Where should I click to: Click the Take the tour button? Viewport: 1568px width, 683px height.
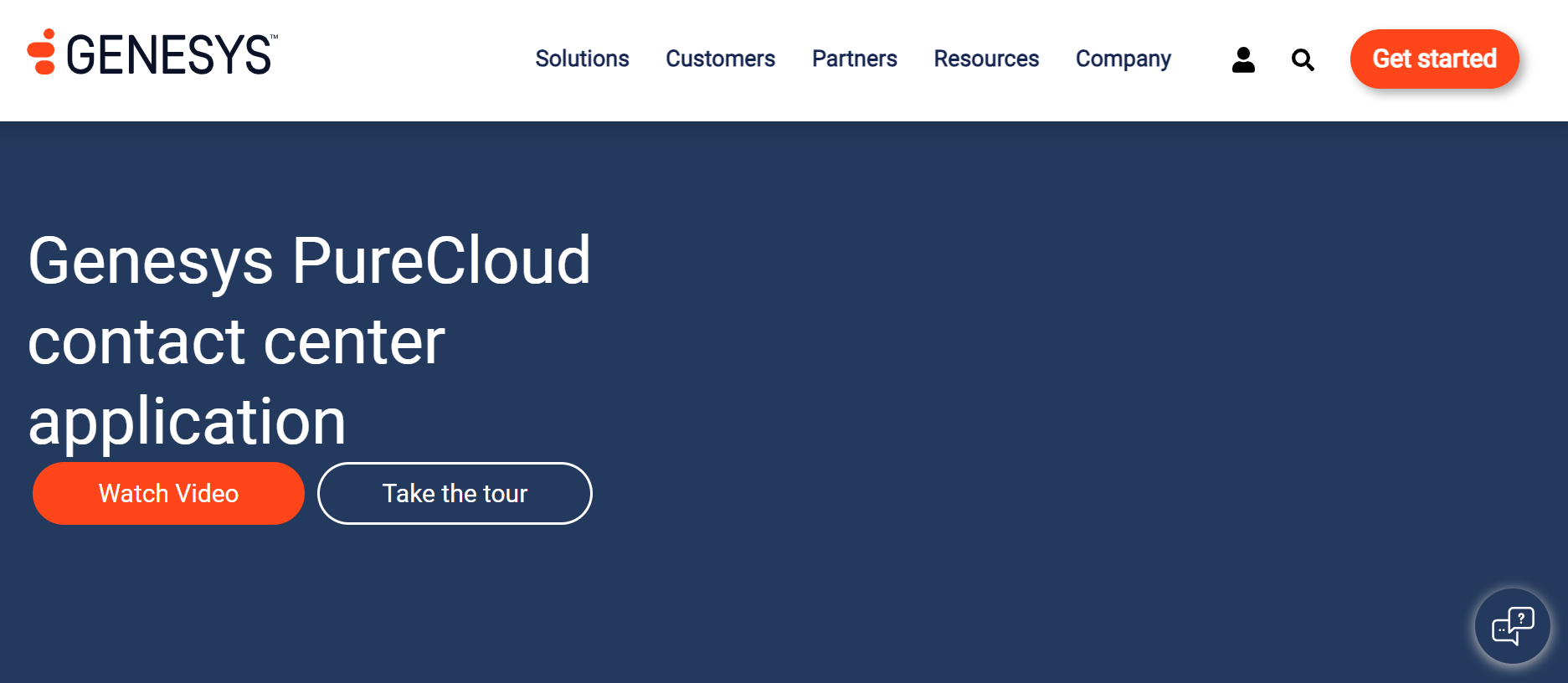coord(455,493)
